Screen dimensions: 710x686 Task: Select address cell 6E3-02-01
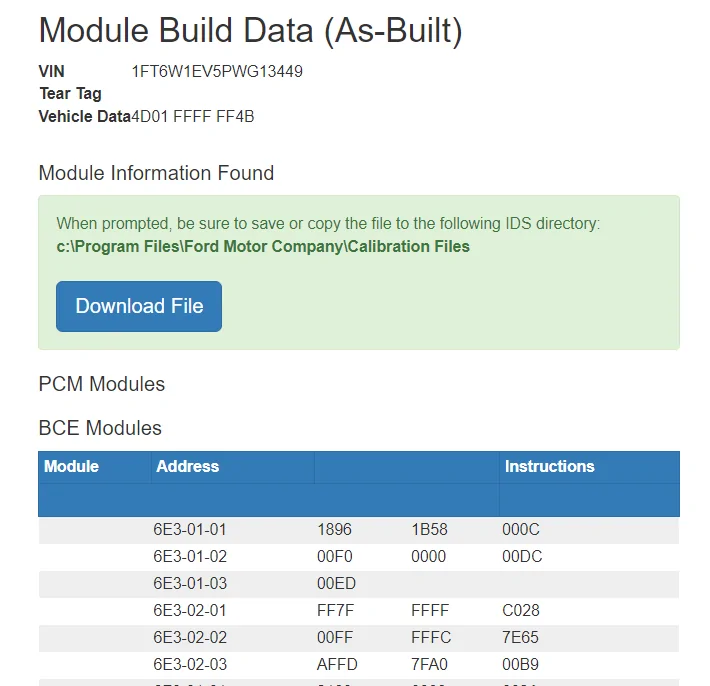click(190, 610)
